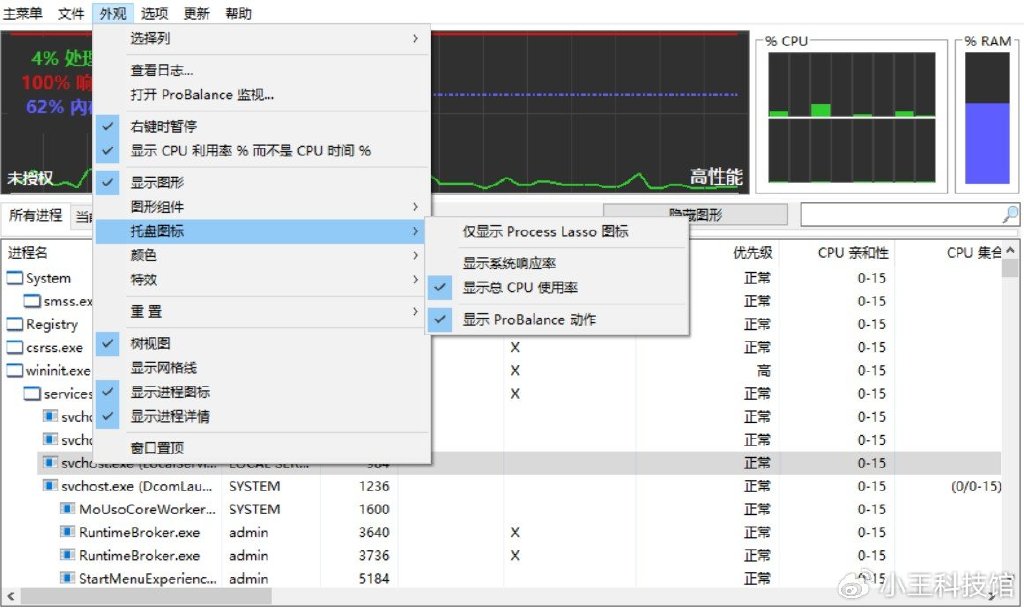Toggle 显示进程图标 option
Screen dimensions: 1024x609
[262, 392]
